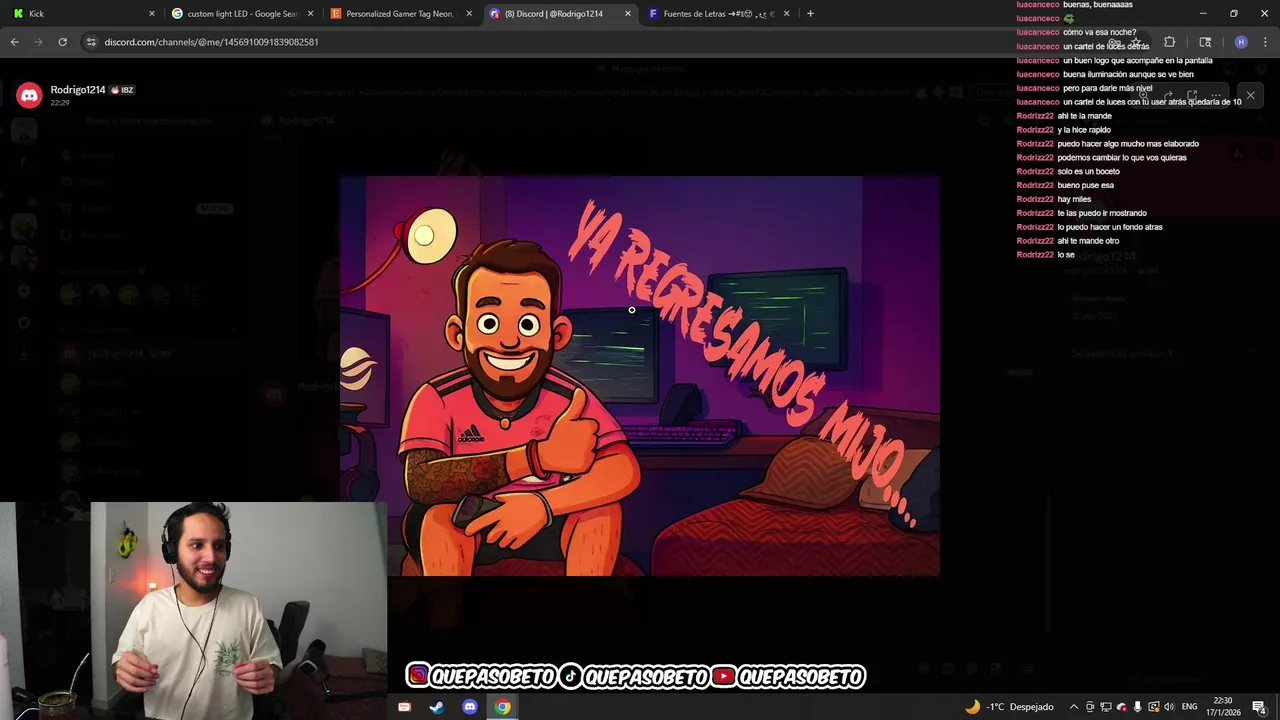Click chat message 'buena iluminación aunque se ve bien'
This screenshot has height=720, width=1280.
(1128, 74)
